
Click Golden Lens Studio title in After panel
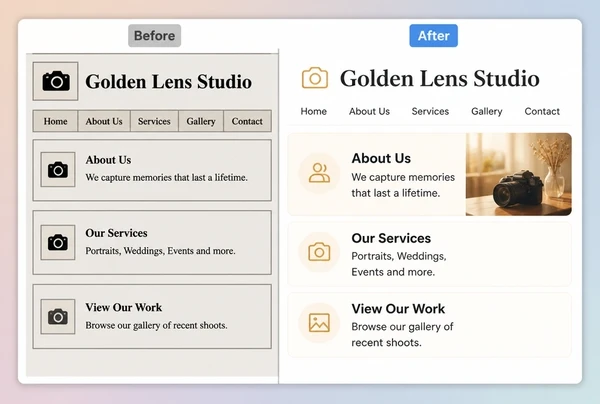pos(440,78)
